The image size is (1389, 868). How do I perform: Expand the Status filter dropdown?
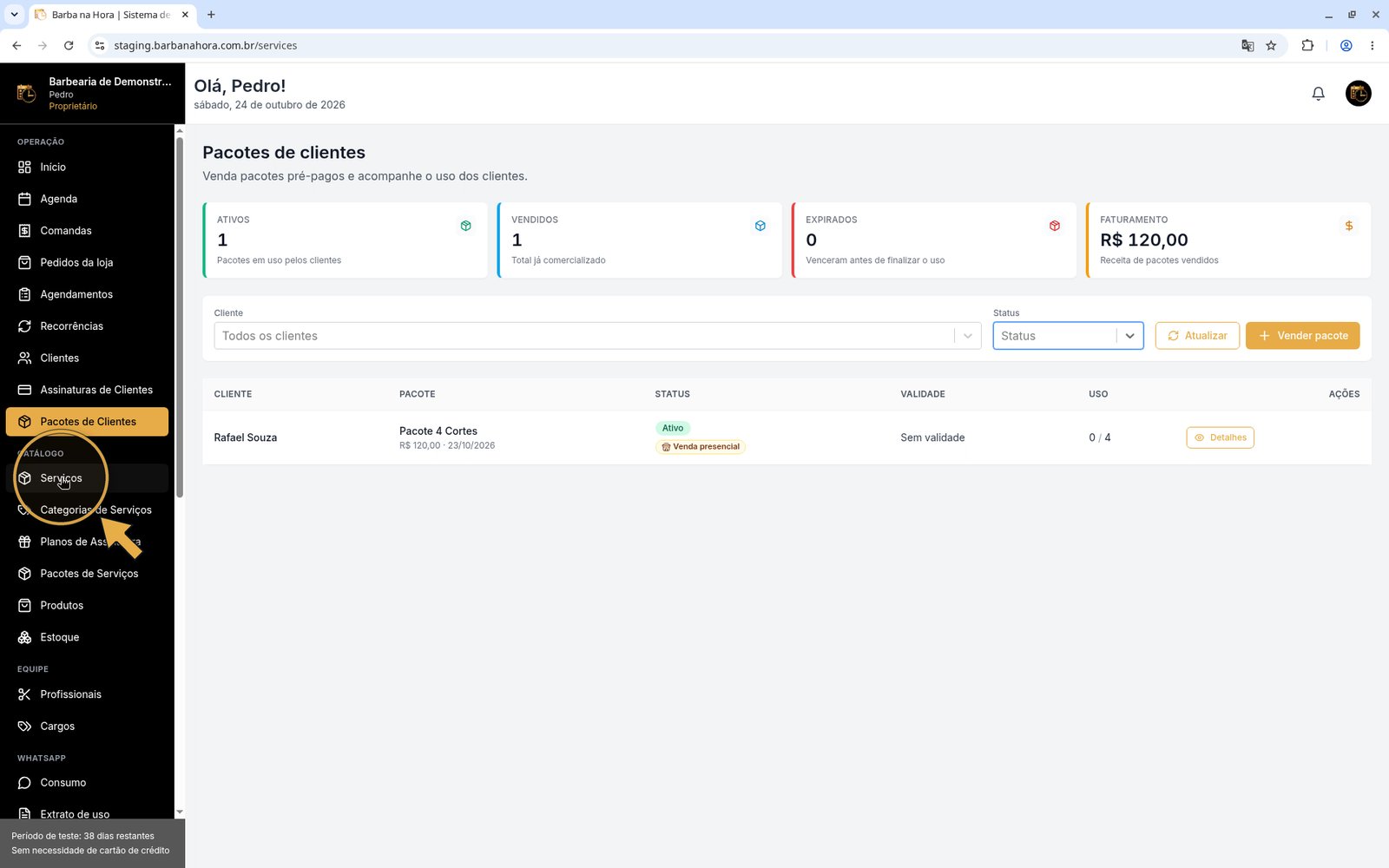(1068, 336)
